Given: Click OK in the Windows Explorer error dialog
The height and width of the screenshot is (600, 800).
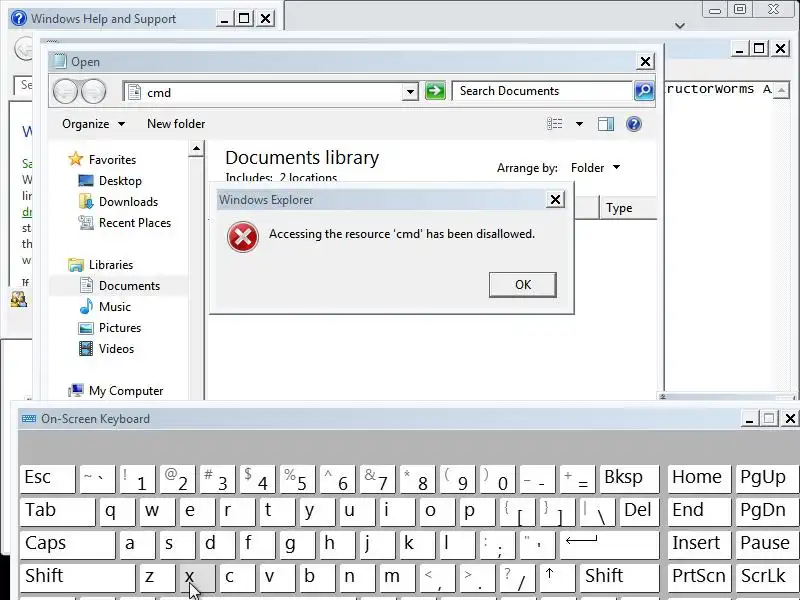Looking at the screenshot, I should (x=522, y=285).
